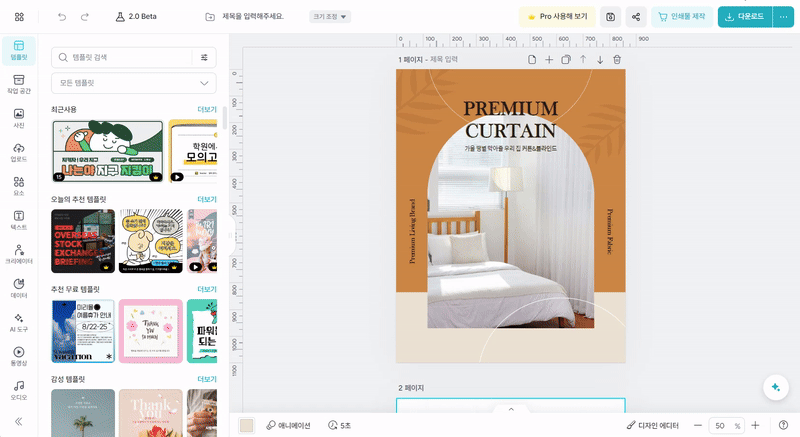Collapse the left sidebar with the double-arrow
This screenshot has height=437, width=800.
click(x=19, y=421)
